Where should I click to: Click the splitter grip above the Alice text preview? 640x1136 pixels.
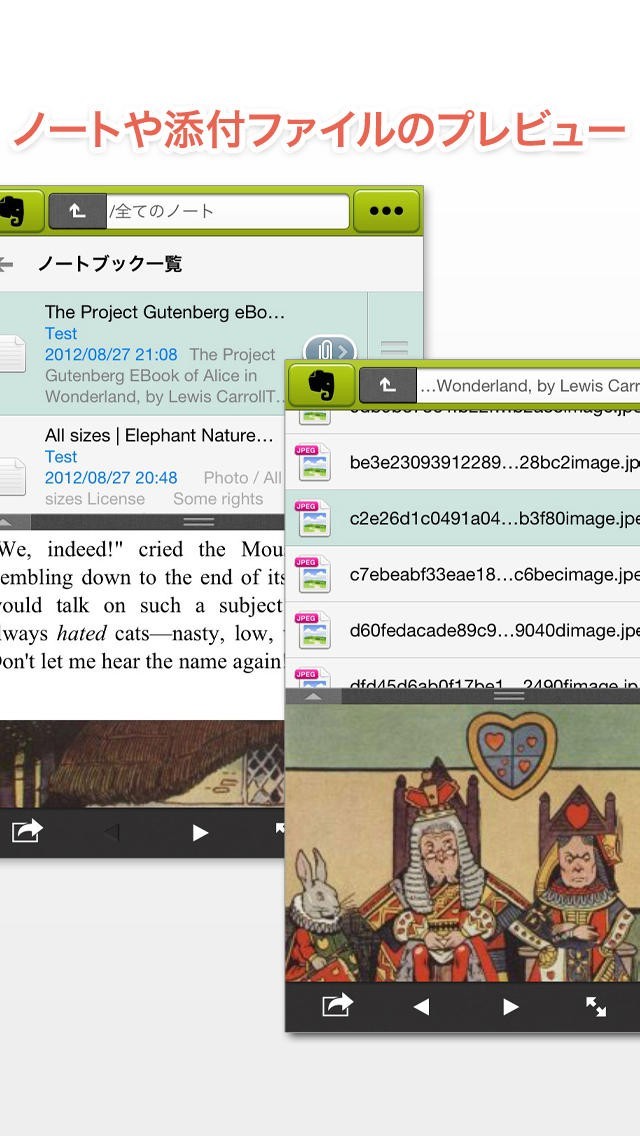pyautogui.click(x=198, y=521)
